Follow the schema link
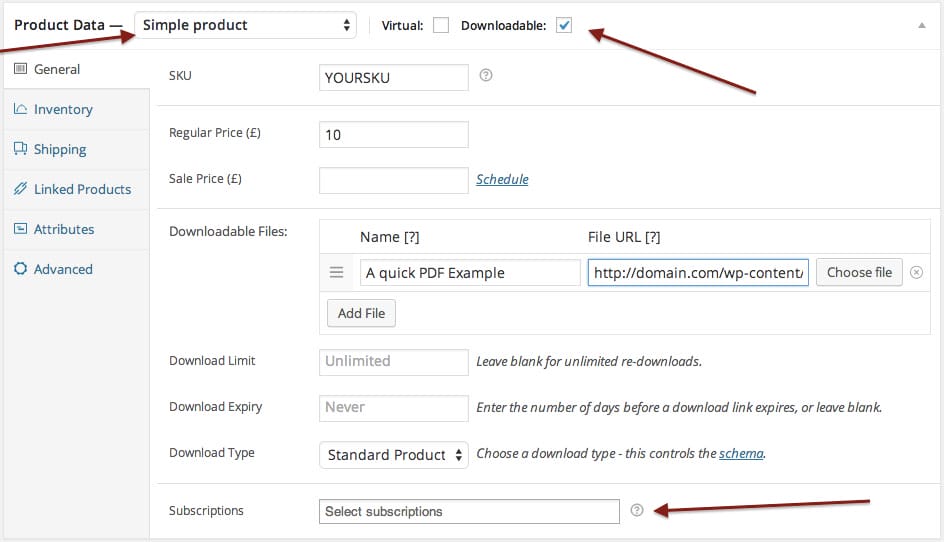944x542 pixels. [x=741, y=454]
